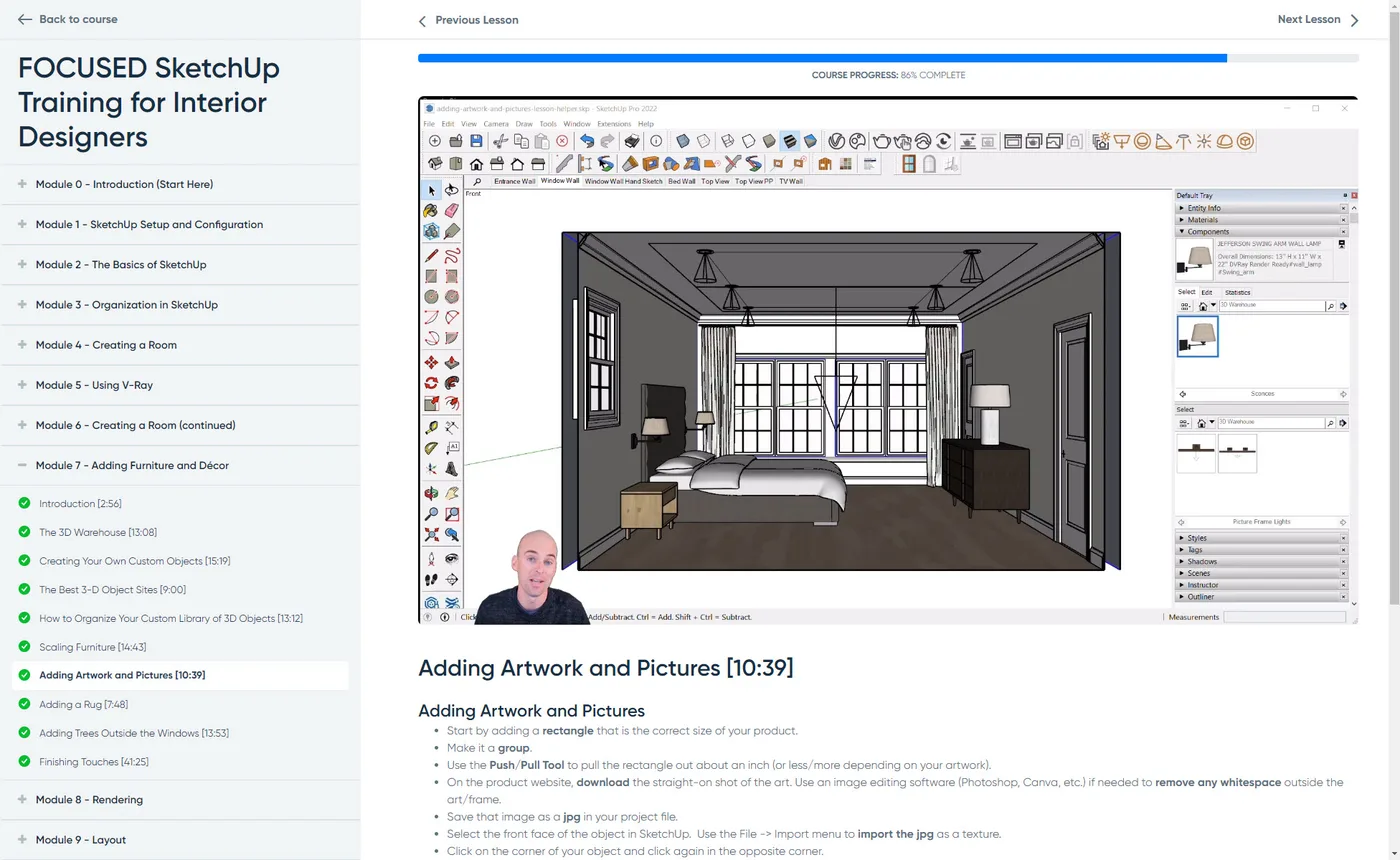Image resolution: width=1400 pixels, height=860 pixels.
Task: Select the arrow Select tool
Action: (x=431, y=190)
